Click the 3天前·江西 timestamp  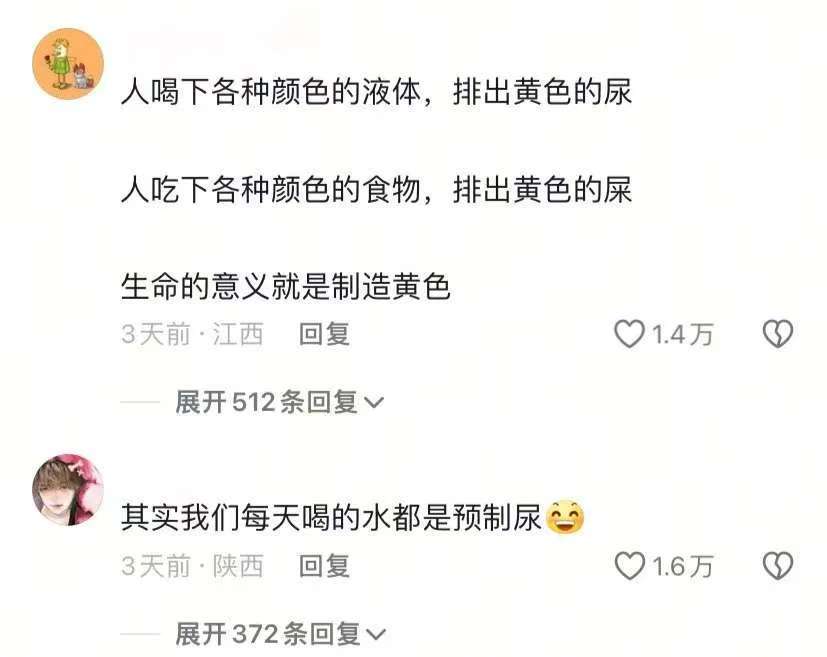192,334
